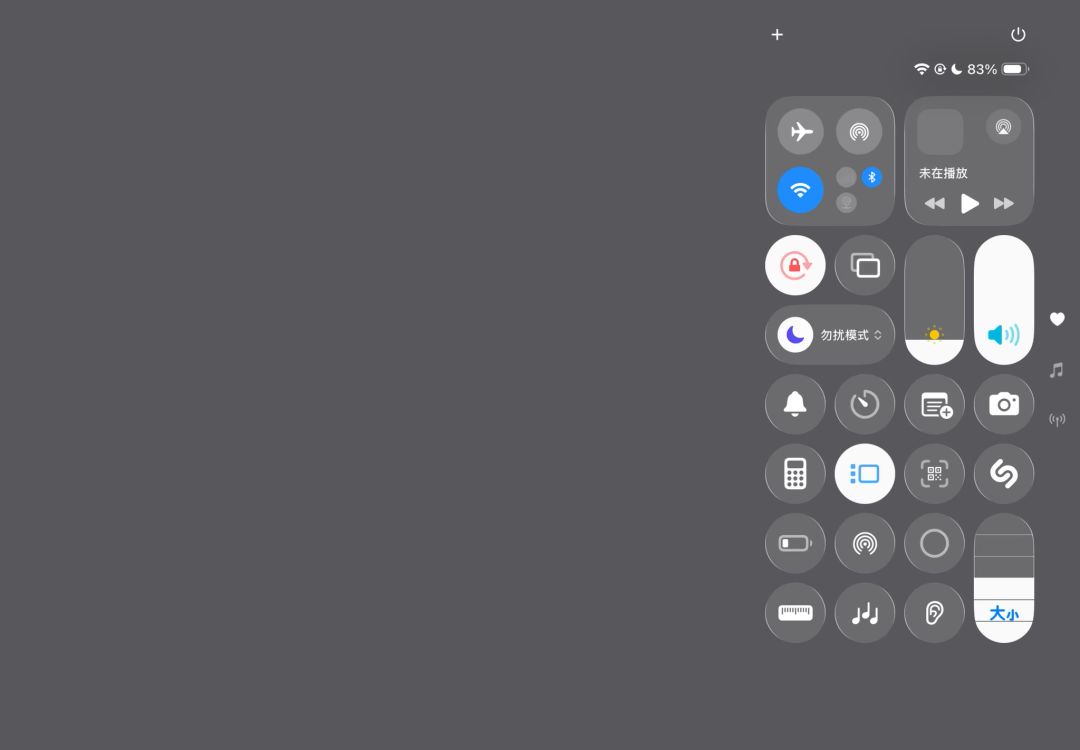1080x750 pixels.
Task: Disable the red rotation lock toggle
Action: pyautogui.click(x=795, y=265)
